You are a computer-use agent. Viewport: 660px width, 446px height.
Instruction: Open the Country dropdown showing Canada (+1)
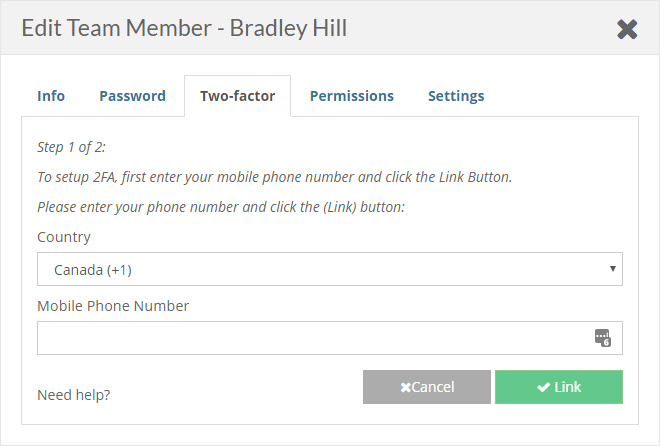click(320, 269)
